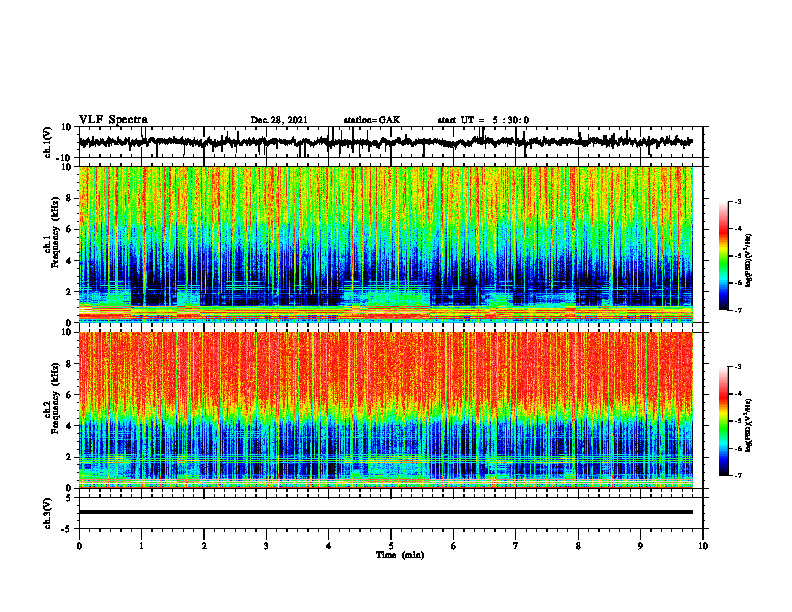Click the log(PSD) label beside ch.2 color bar
The image size is (792, 612).
tap(749, 426)
